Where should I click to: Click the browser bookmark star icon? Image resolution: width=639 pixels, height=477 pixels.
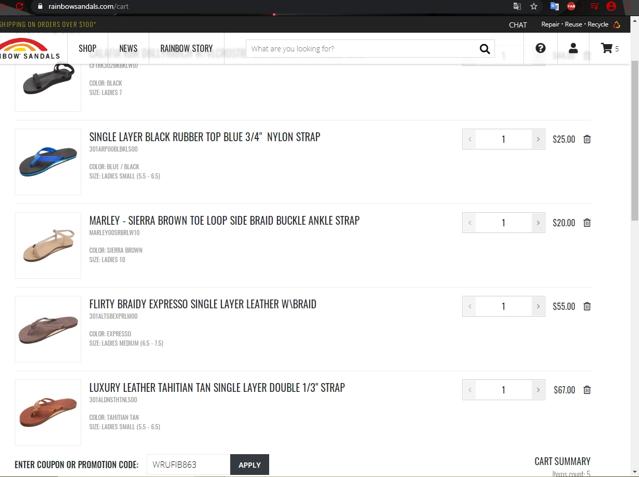pyautogui.click(x=534, y=6)
